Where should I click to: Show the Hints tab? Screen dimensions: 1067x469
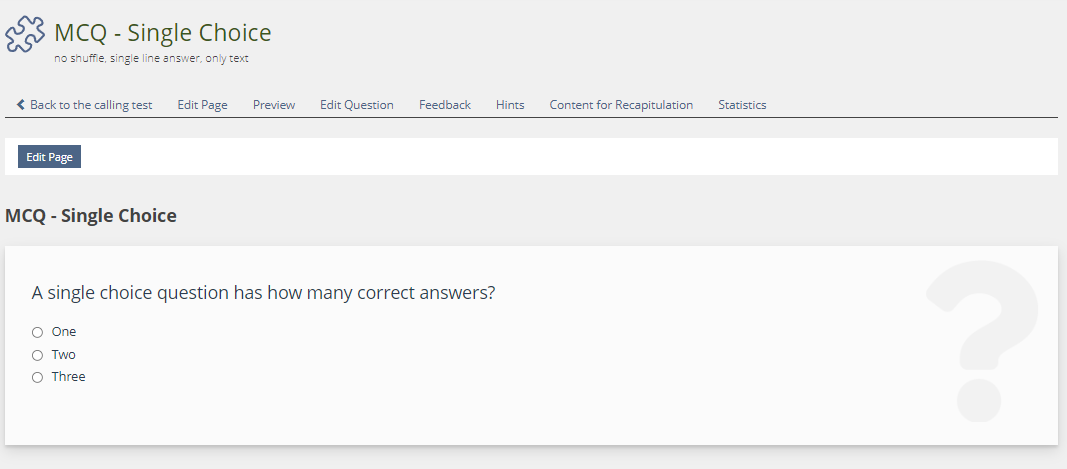510,105
